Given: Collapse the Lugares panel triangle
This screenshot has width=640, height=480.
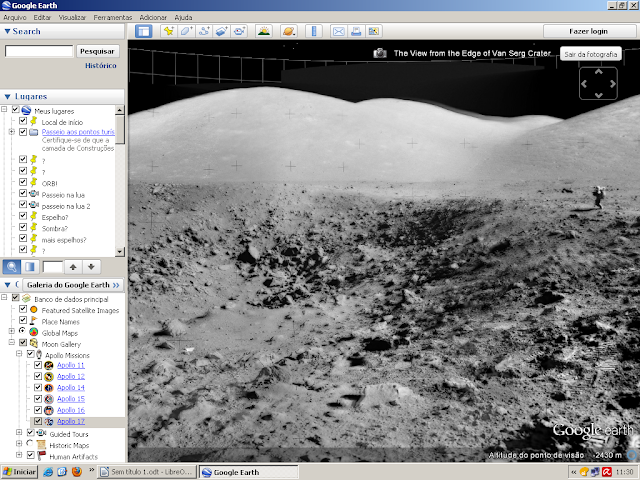Looking at the screenshot, I should tap(7, 97).
